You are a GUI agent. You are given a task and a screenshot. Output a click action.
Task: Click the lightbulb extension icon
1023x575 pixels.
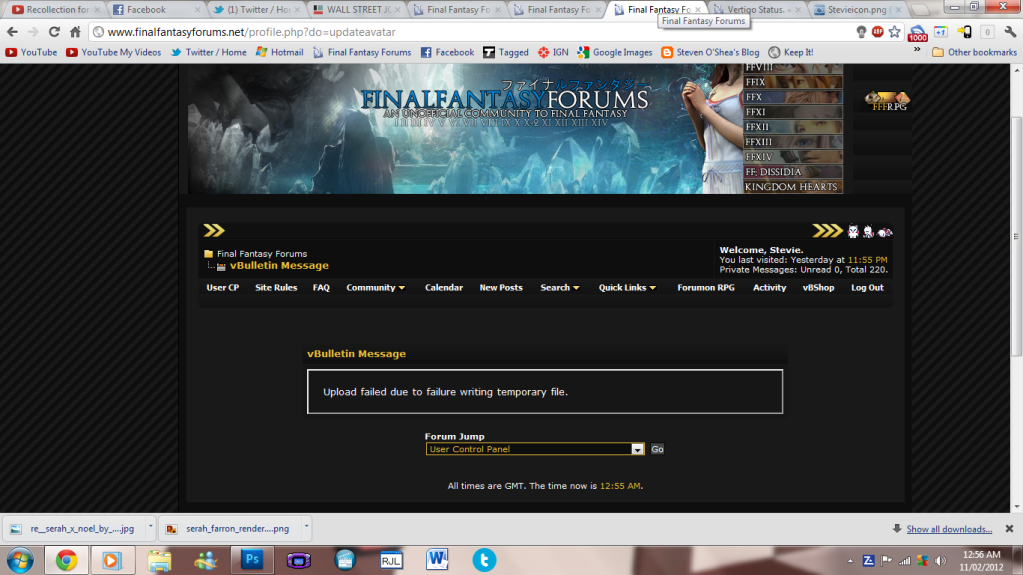pyautogui.click(x=861, y=32)
